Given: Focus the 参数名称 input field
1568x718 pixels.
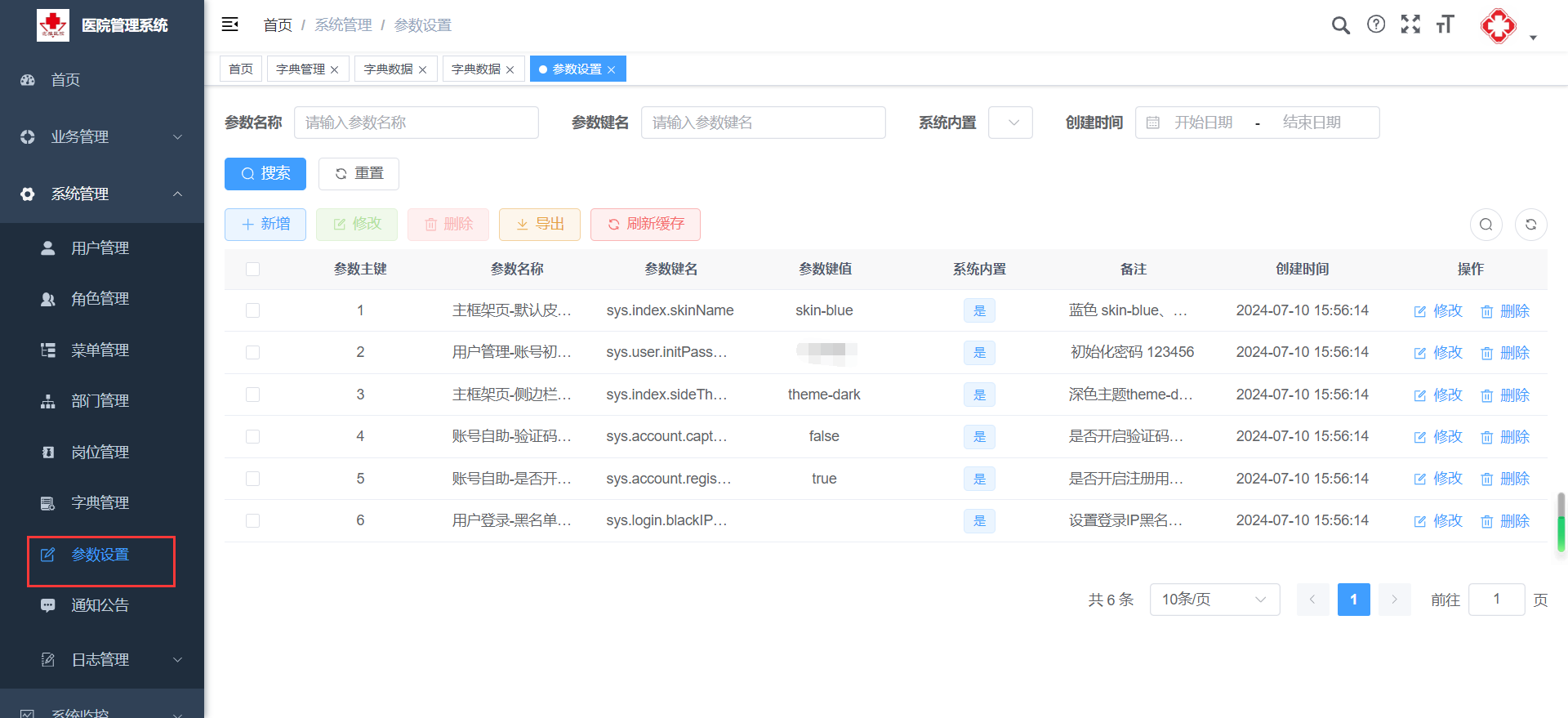Looking at the screenshot, I should tap(416, 123).
